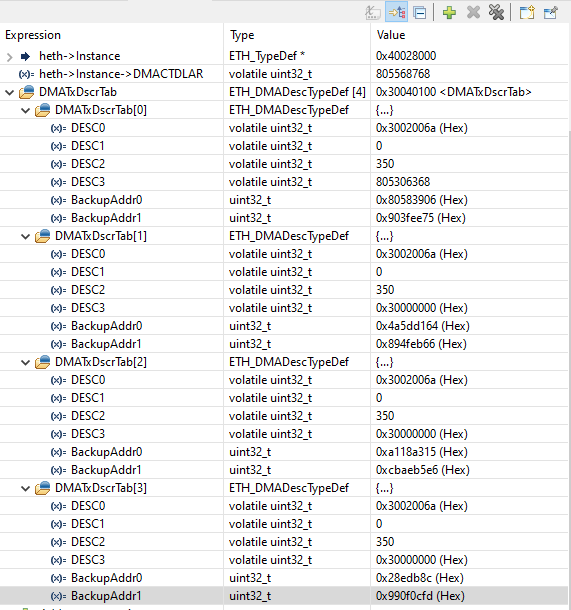
Task: Click the Remove Selected Expression X icon
Action: [473, 12]
